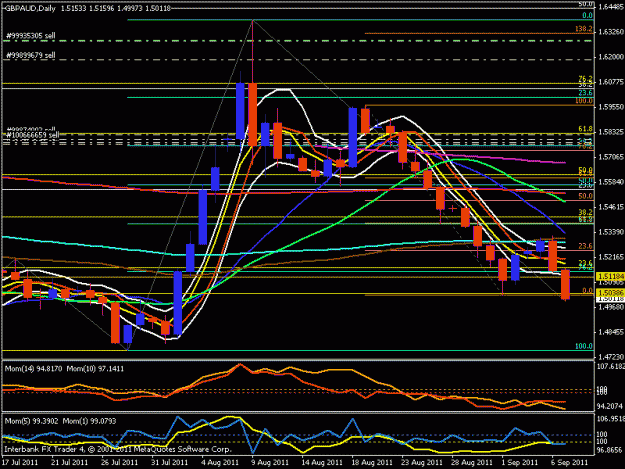Select the orange 23.6 Fibonacci level label

click(x=586, y=246)
